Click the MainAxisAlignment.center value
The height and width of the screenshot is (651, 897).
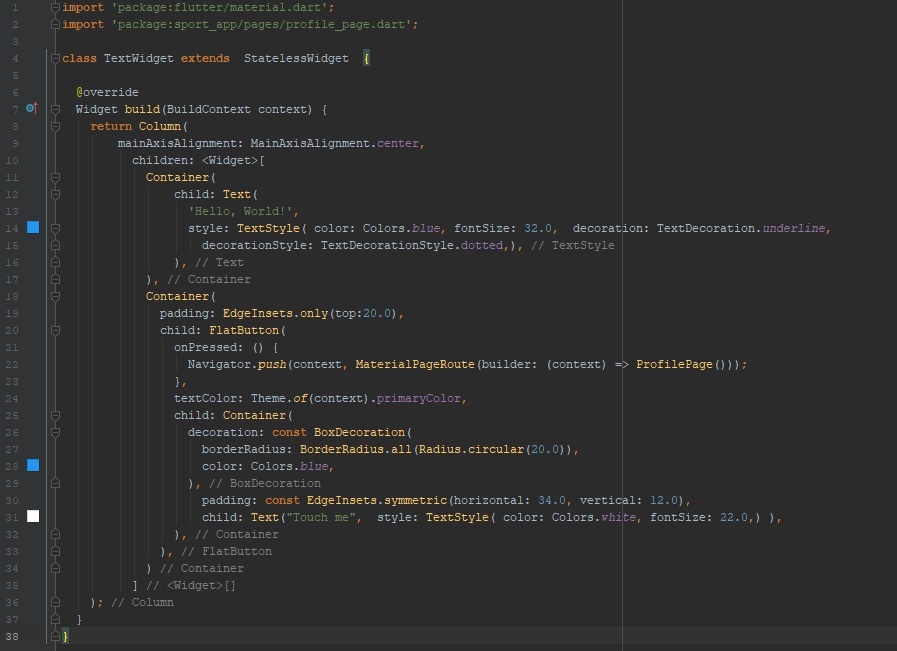point(335,143)
